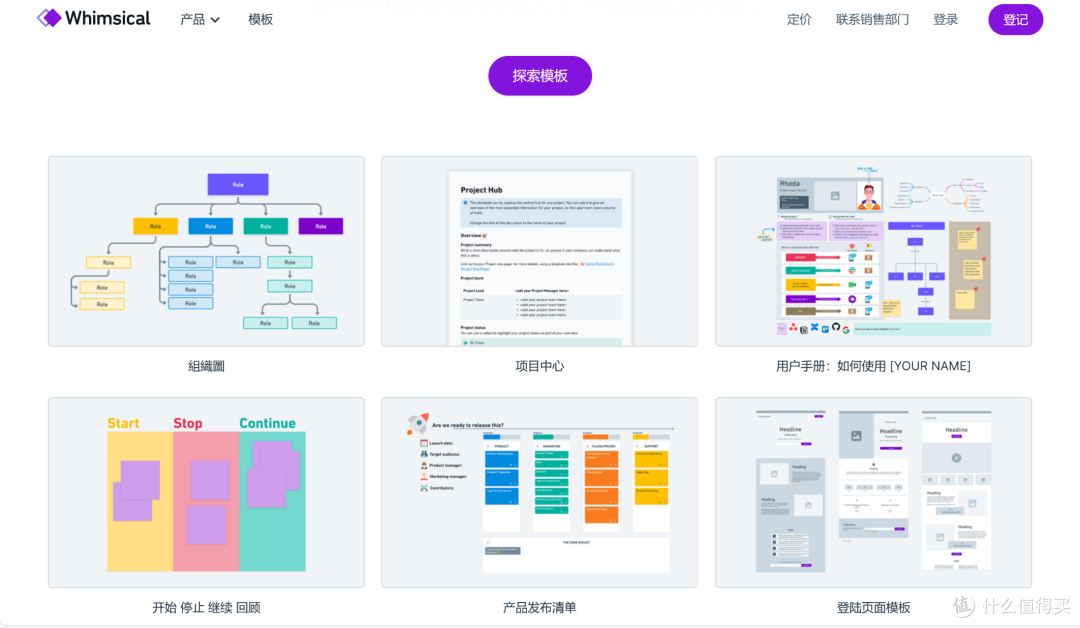Viewport: 1080px width, 628px height.
Task: Click the purple 登记 button
Action: pos(1015,19)
